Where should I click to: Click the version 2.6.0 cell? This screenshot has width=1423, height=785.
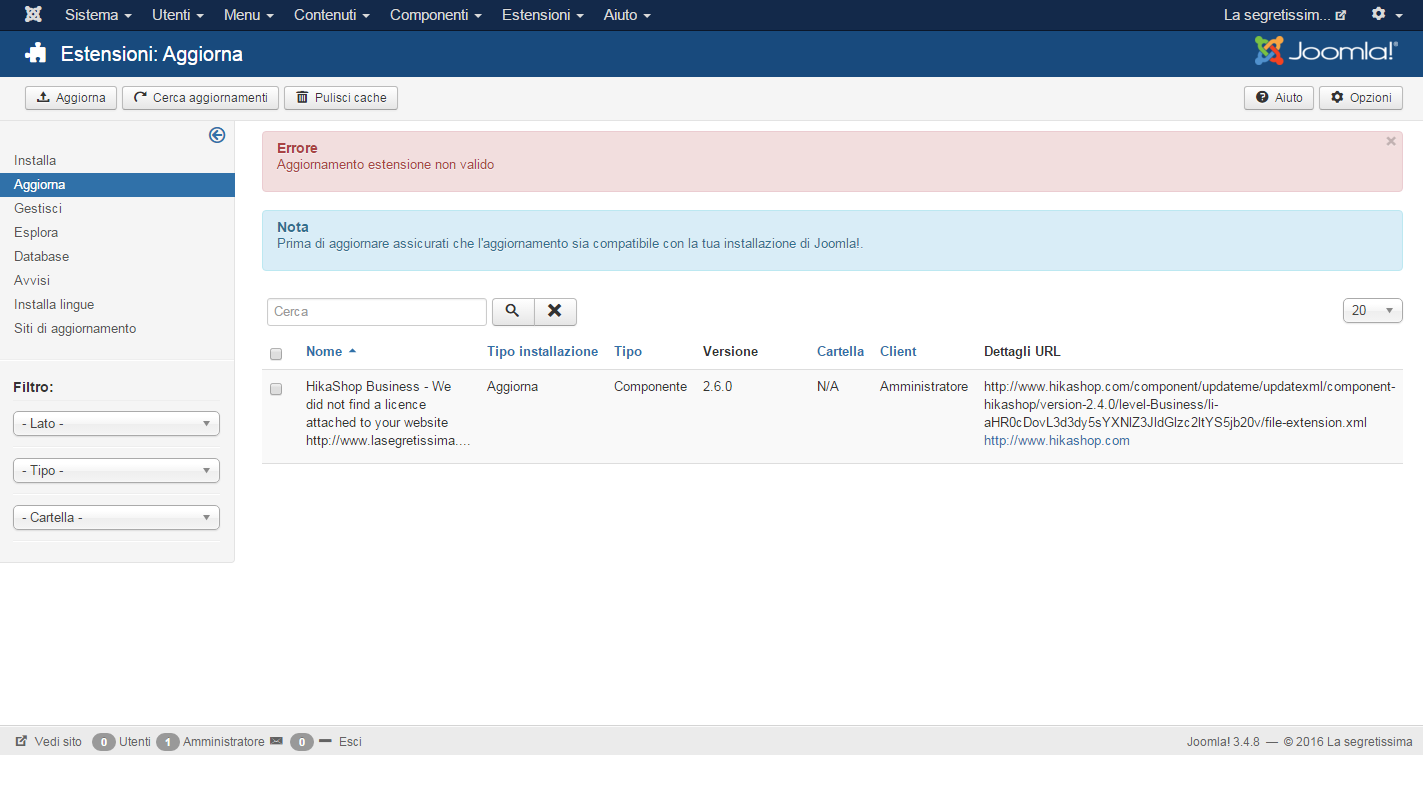tap(717, 387)
